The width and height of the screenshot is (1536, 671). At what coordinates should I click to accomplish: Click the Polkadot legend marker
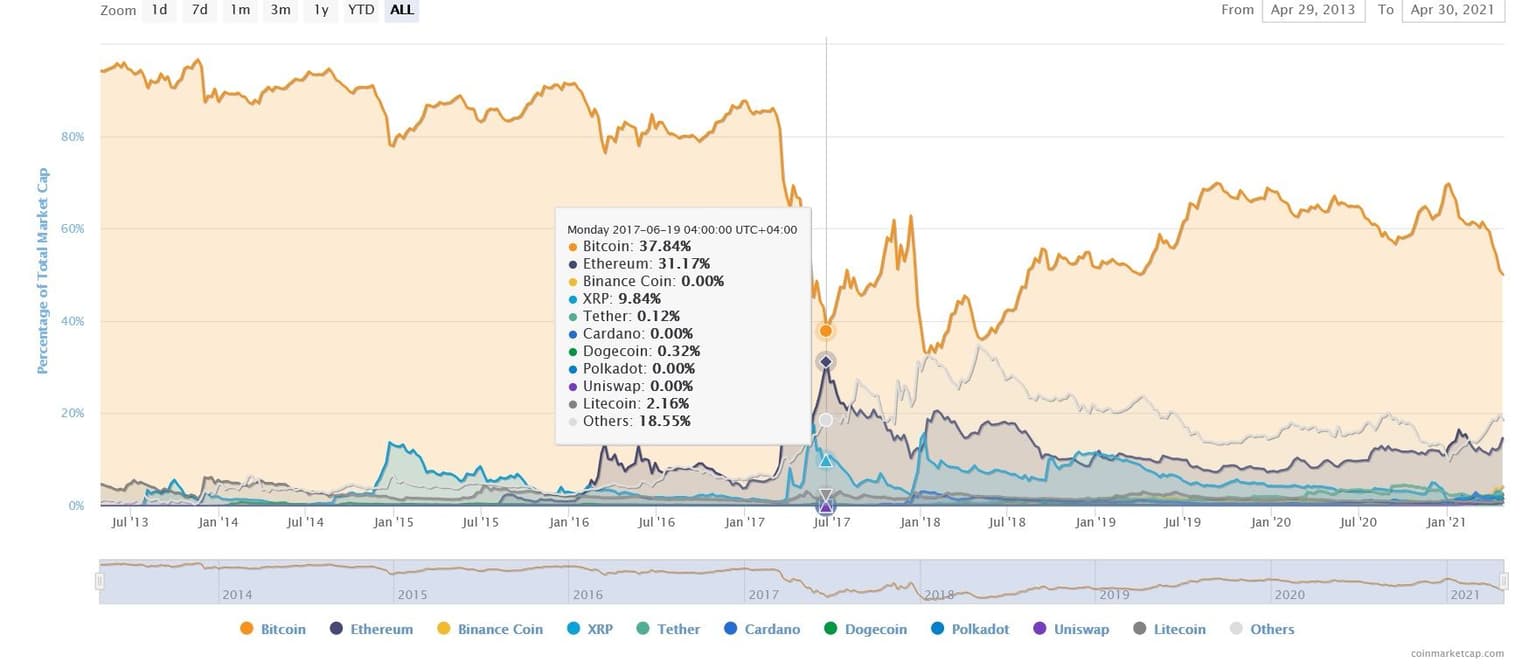pos(936,629)
